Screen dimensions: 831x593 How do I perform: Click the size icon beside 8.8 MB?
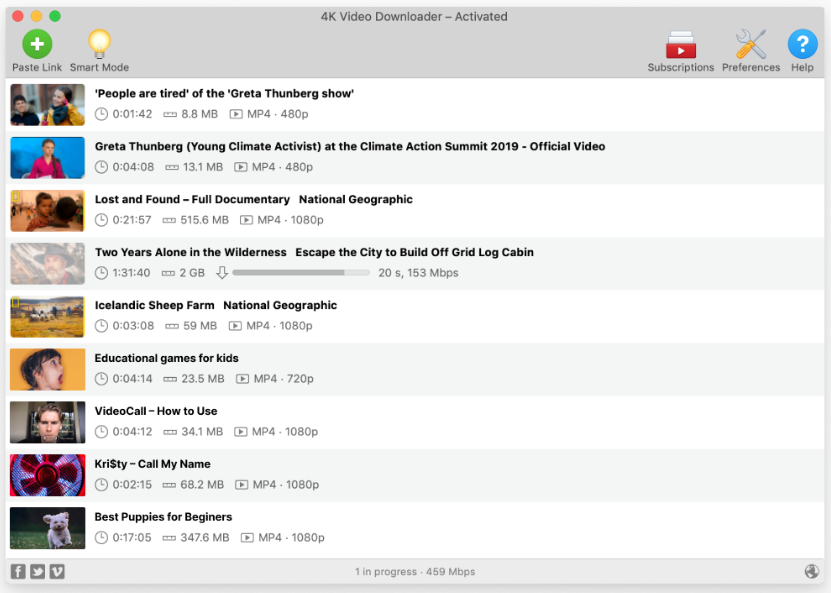pos(170,114)
